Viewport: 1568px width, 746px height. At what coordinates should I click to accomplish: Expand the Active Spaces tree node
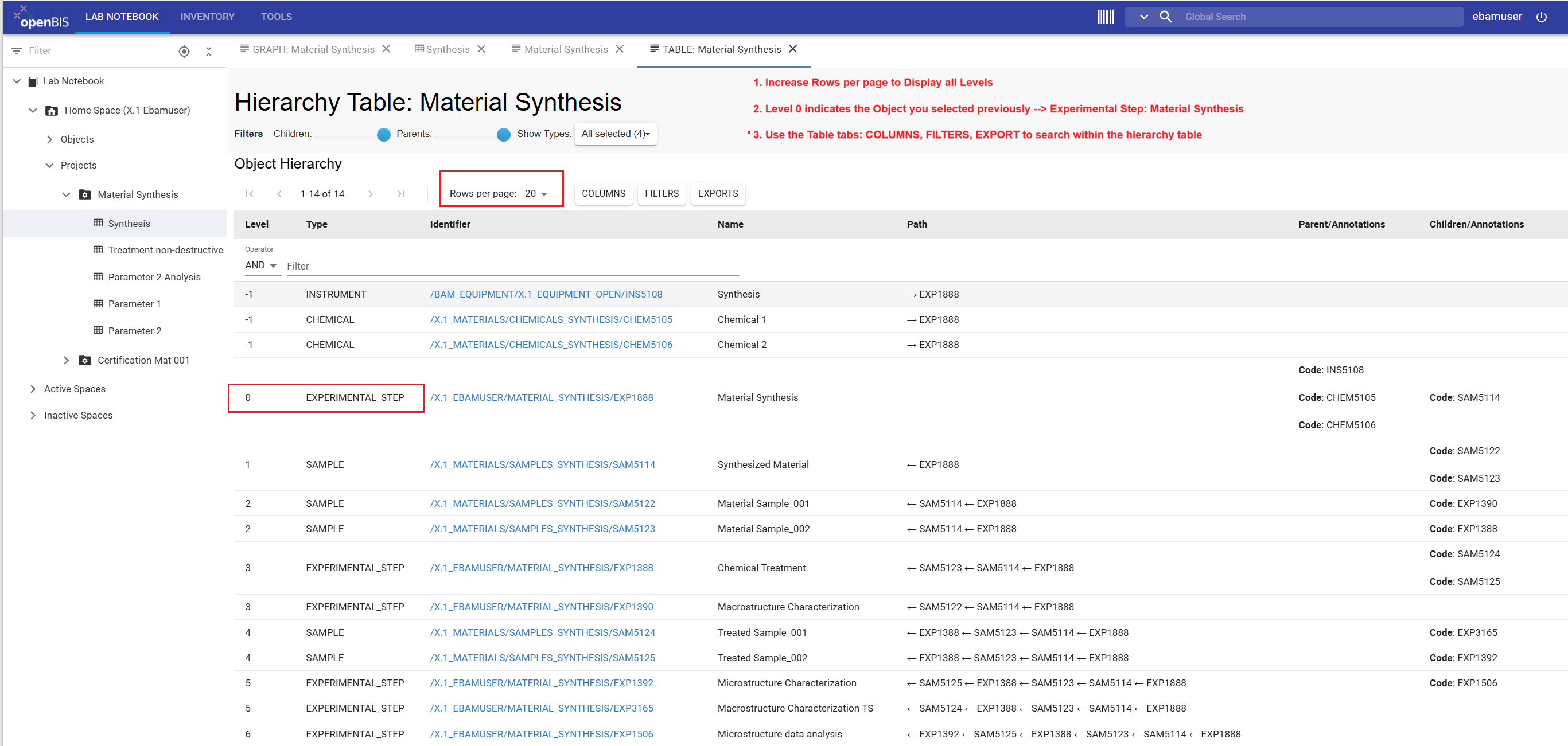pos(33,389)
